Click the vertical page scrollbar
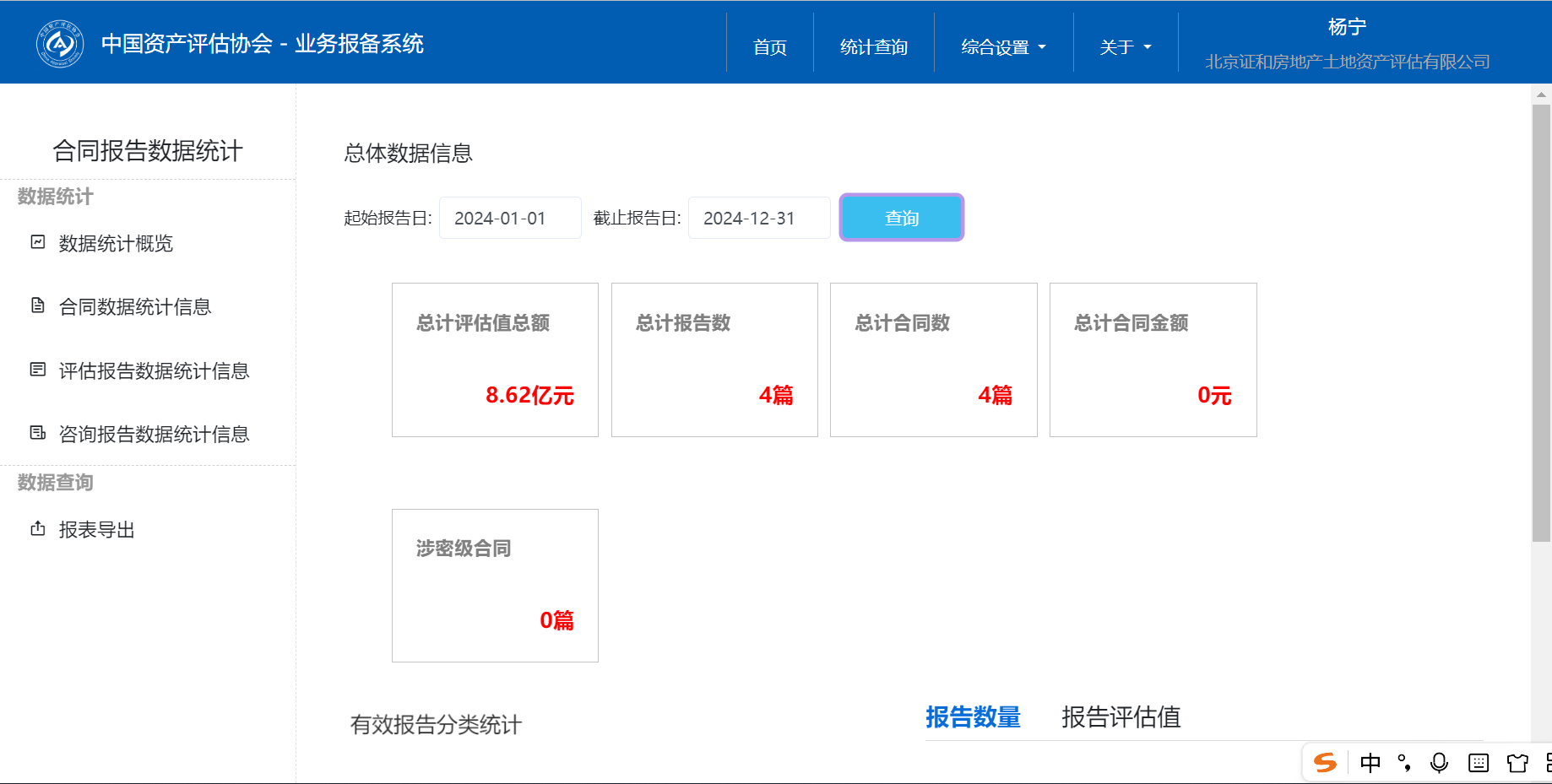 tap(1541, 321)
